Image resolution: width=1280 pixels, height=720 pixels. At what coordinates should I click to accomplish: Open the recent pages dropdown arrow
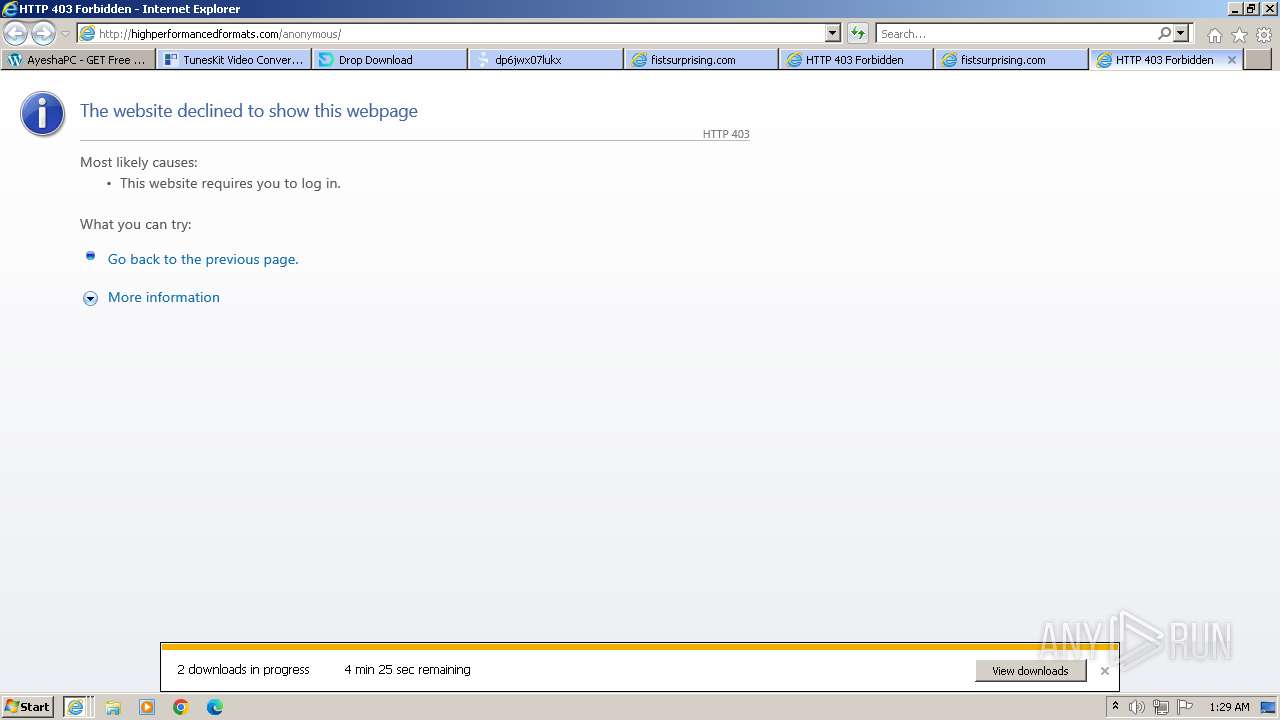(x=65, y=34)
